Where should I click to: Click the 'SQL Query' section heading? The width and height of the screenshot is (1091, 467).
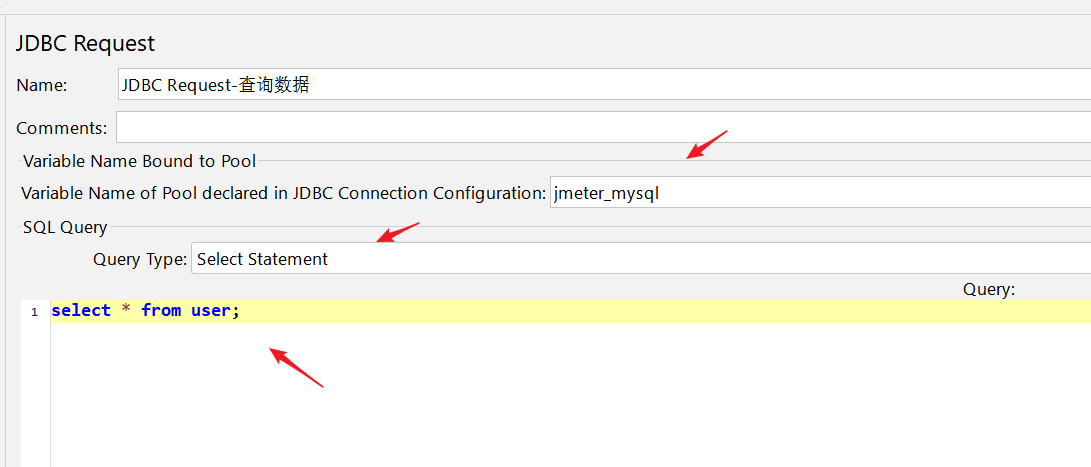pos(65,228)
